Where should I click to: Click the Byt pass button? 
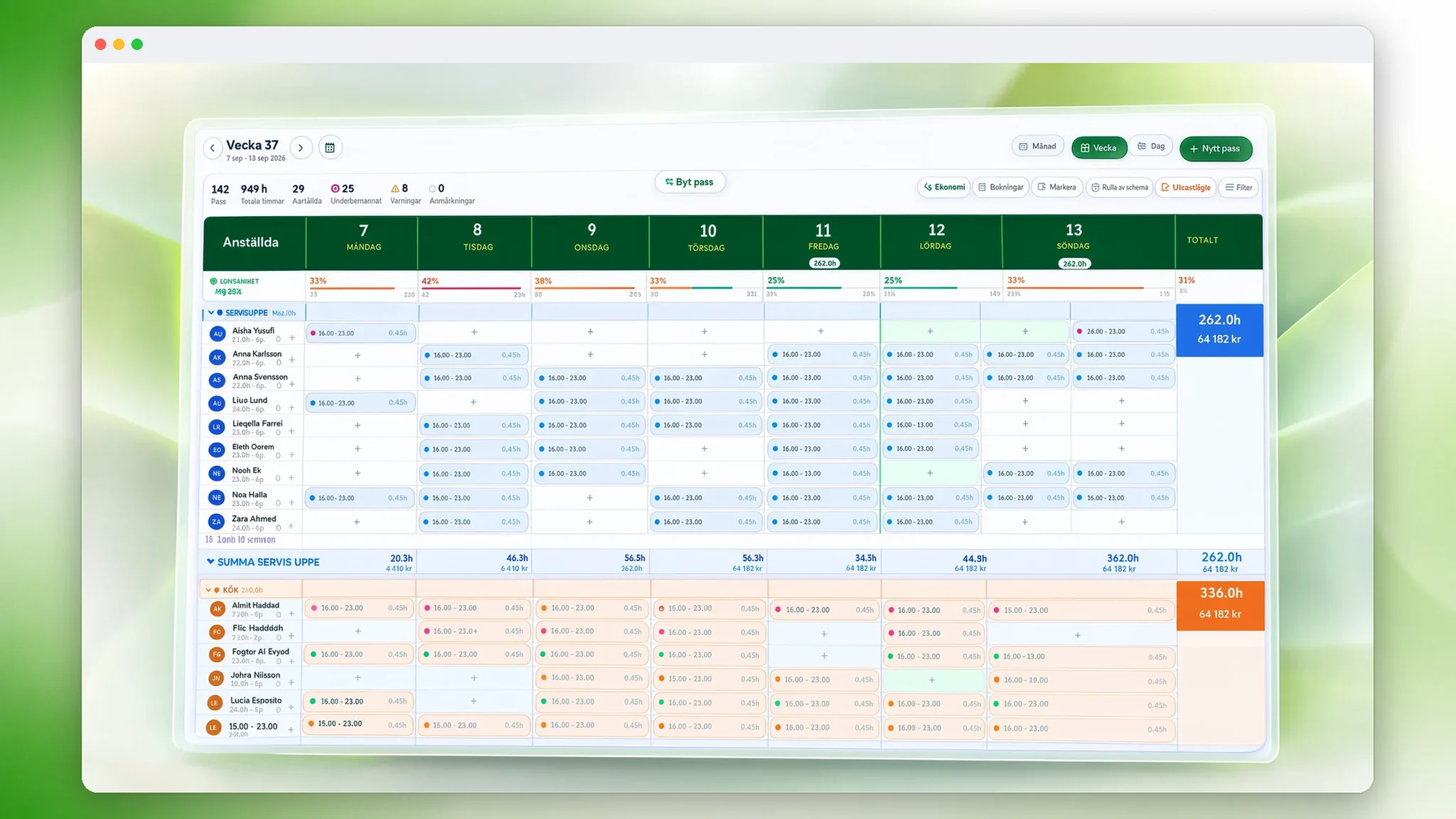(690, 182)
